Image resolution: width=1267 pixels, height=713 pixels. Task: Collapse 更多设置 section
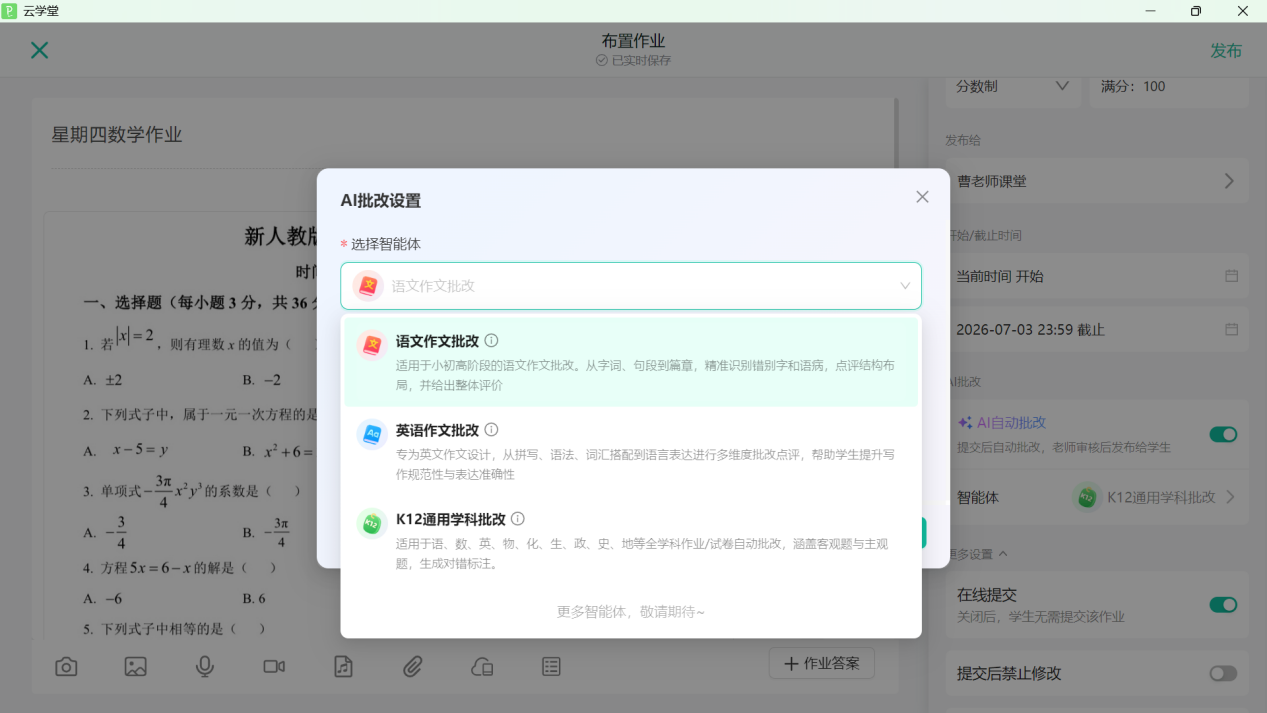click(977, 554)
